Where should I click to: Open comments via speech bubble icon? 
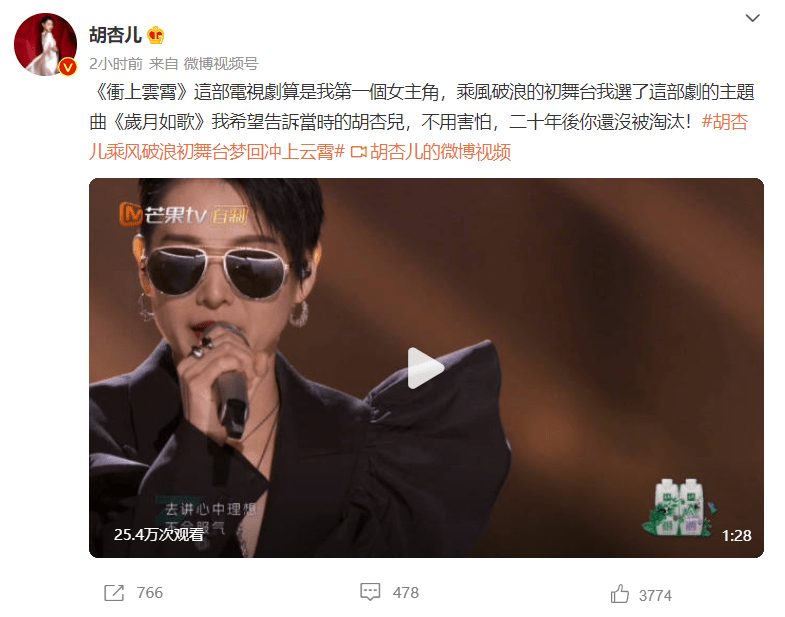[x=370, y=592]
